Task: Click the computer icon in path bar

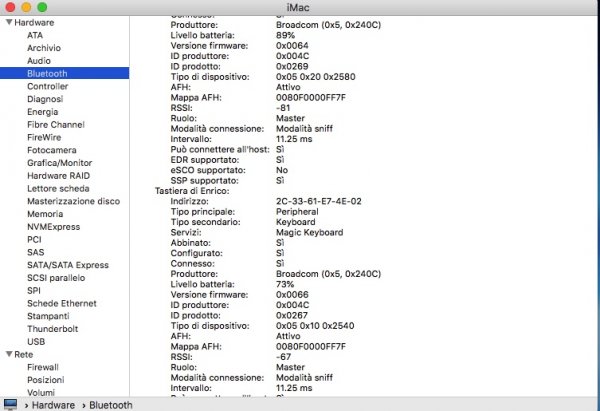Action: pos(10,405)
